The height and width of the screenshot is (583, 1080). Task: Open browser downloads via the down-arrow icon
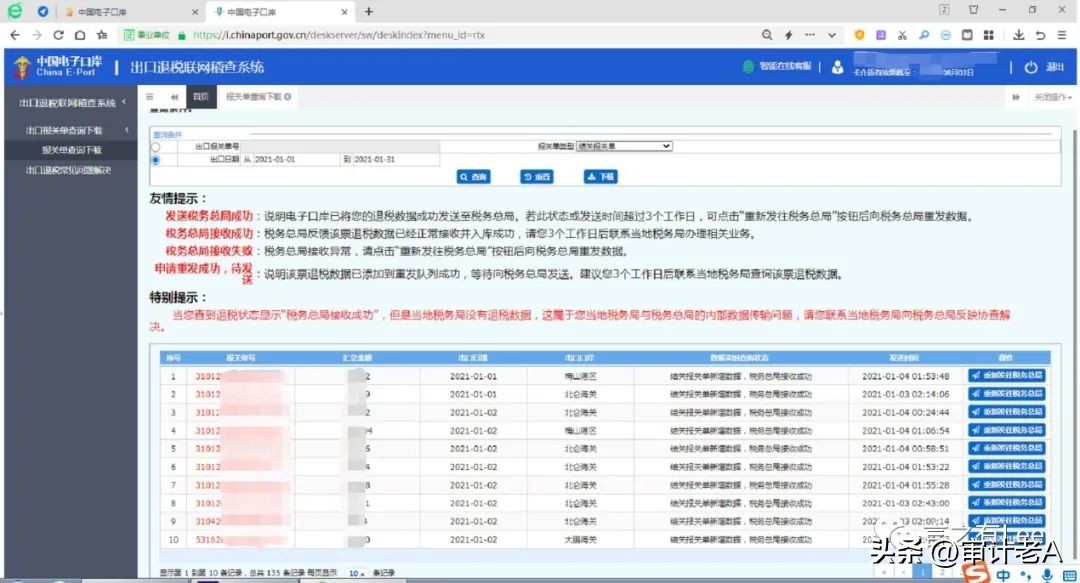pyautogui.click(x=1018, y=34)
